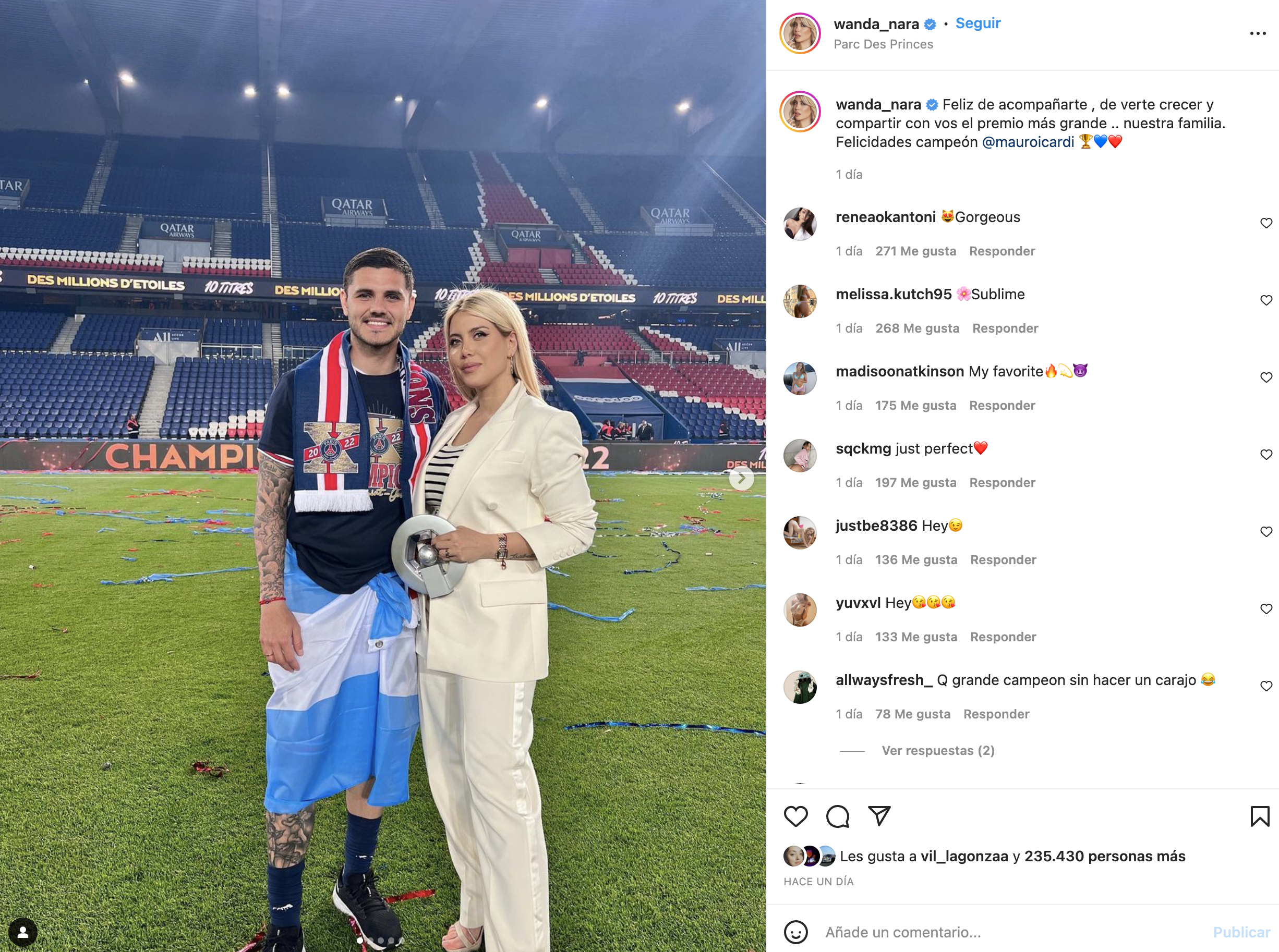
Task: Open madisoonatkinson's profile picture
Action: click(x=800, y=379)
